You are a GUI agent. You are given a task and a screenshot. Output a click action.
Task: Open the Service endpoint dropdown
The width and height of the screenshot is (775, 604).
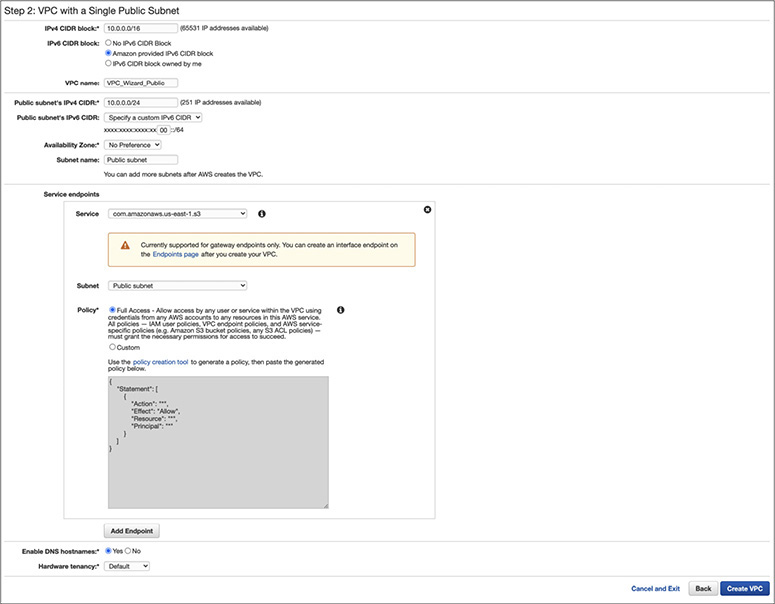click(x=176, y=213)
